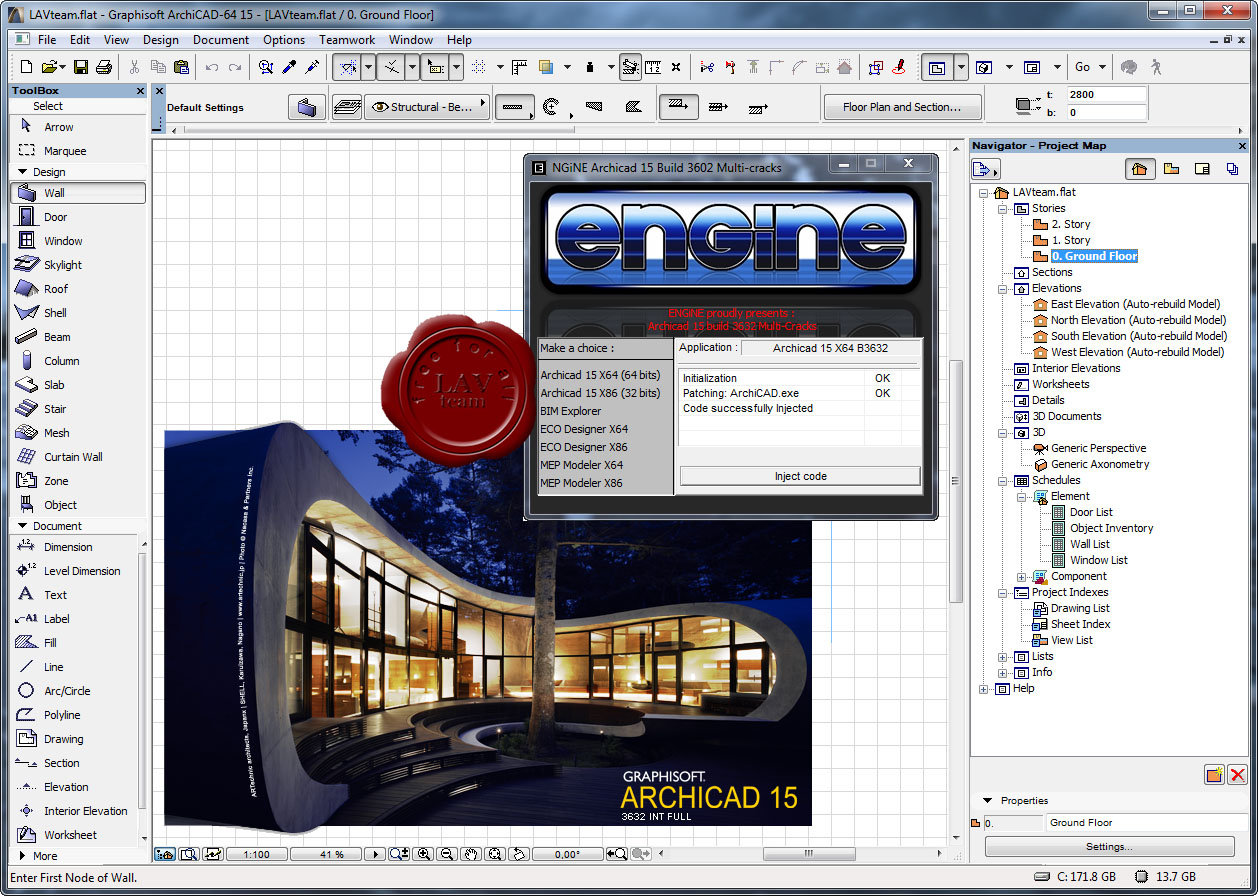1258x896 pixels.
Task: Expand the Info tree node
Action: (x=1003, y=673)
